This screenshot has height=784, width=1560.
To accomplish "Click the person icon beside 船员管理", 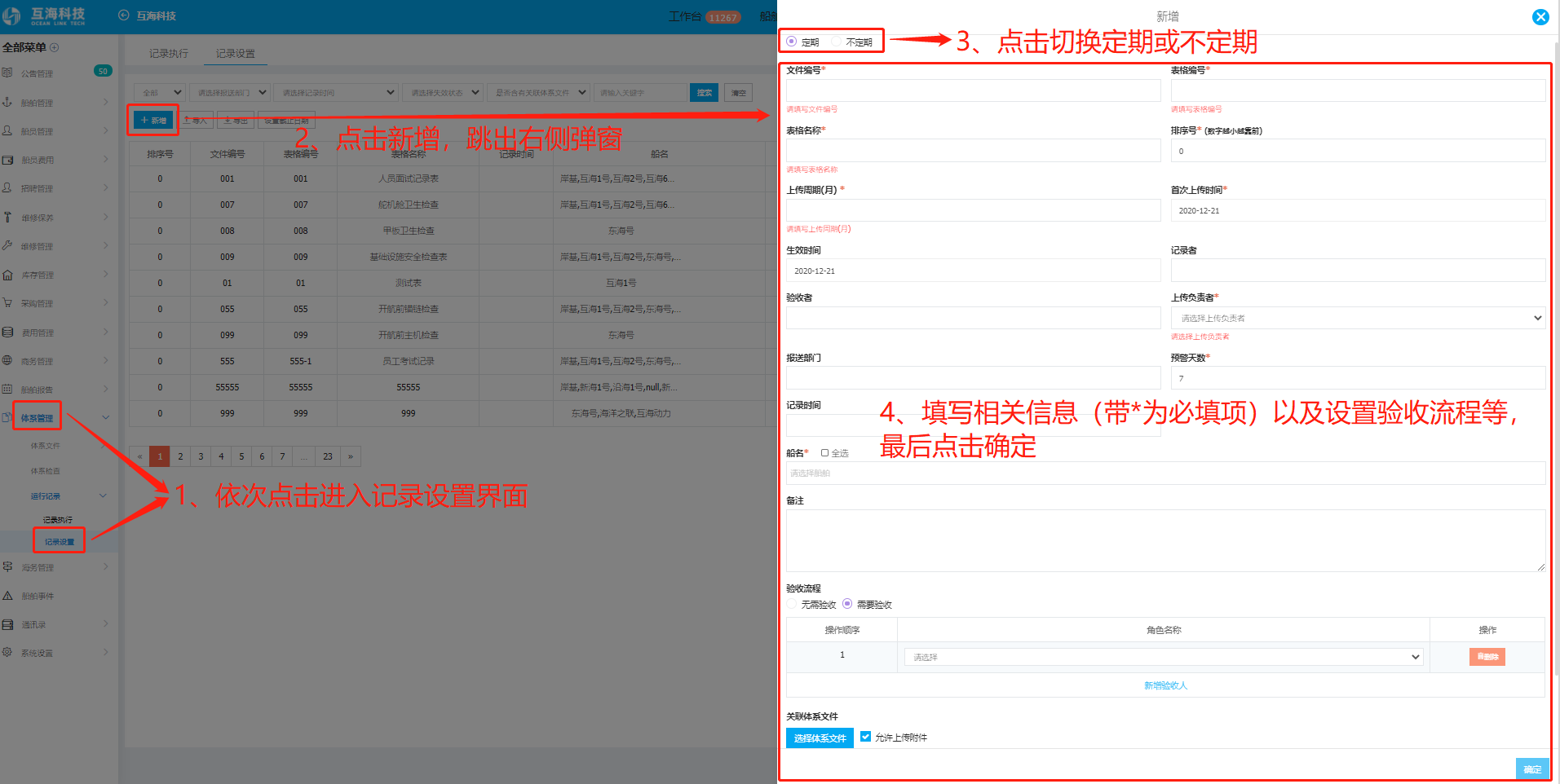I will coord(7,130).
